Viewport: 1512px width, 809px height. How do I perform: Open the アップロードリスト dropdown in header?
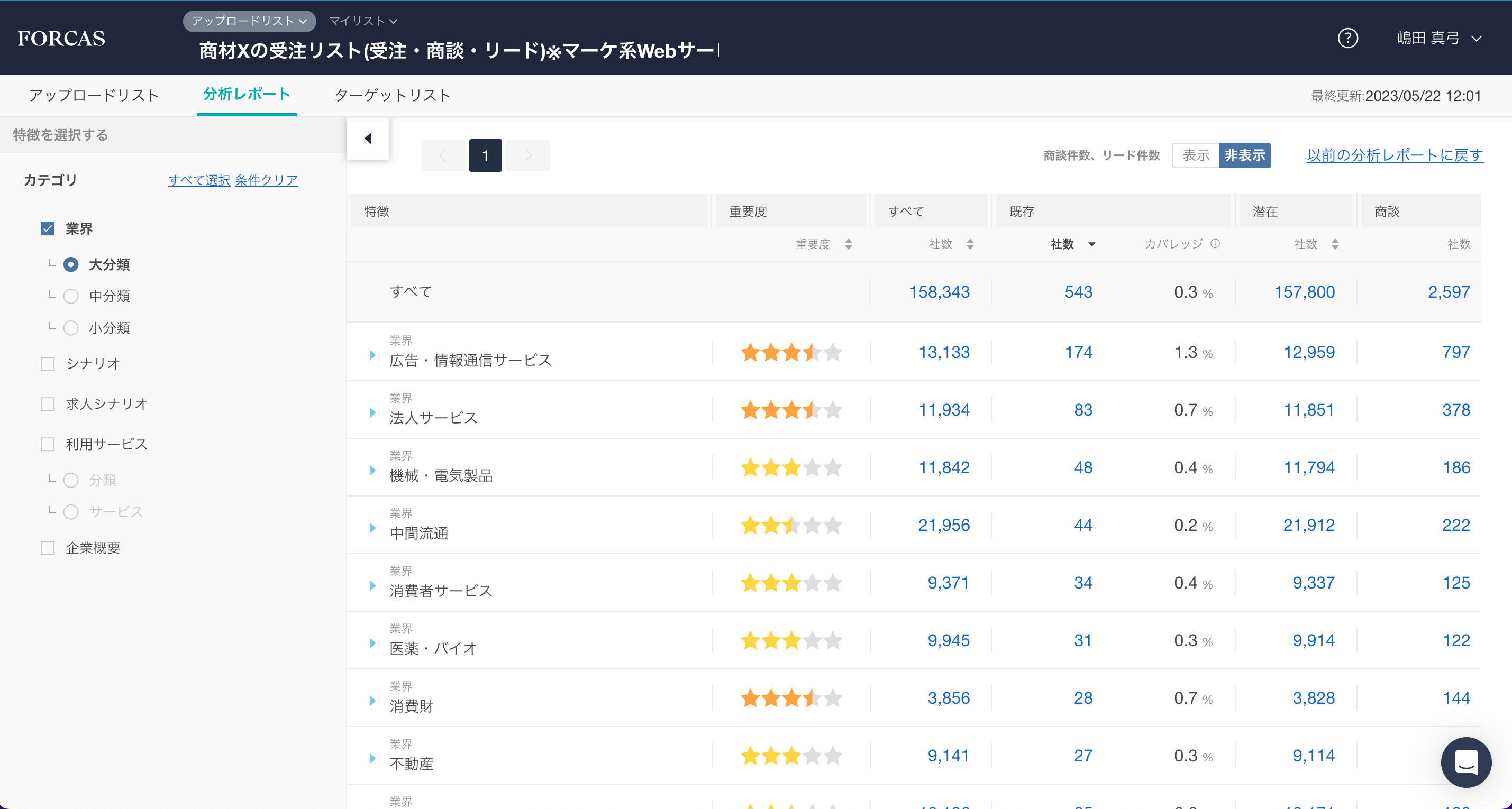coord(250,21)
